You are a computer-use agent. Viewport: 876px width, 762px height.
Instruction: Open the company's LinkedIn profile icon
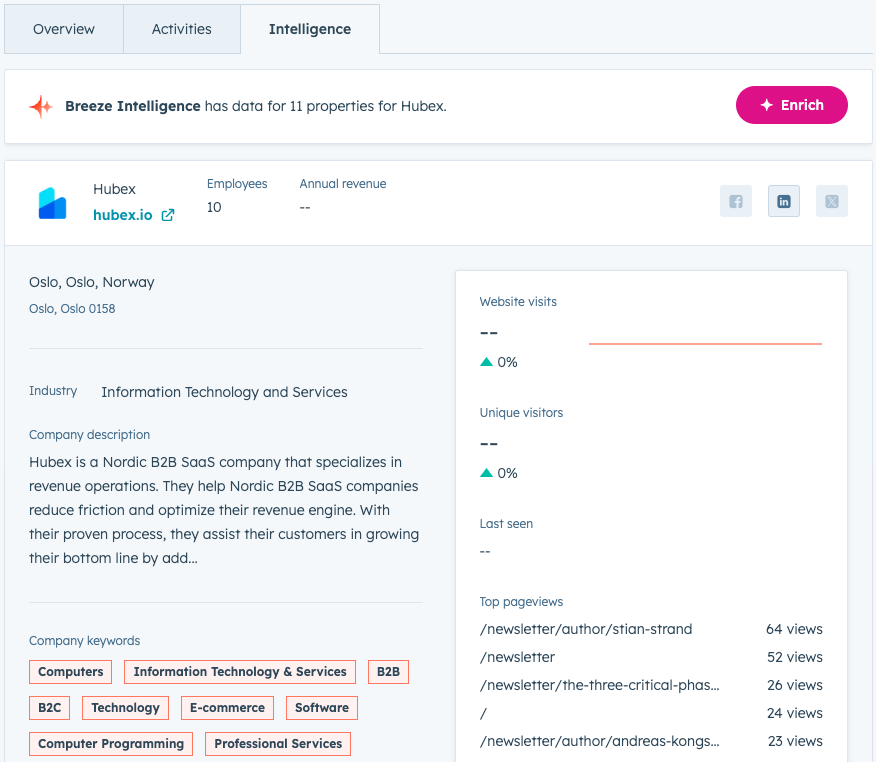pos(783,201)
